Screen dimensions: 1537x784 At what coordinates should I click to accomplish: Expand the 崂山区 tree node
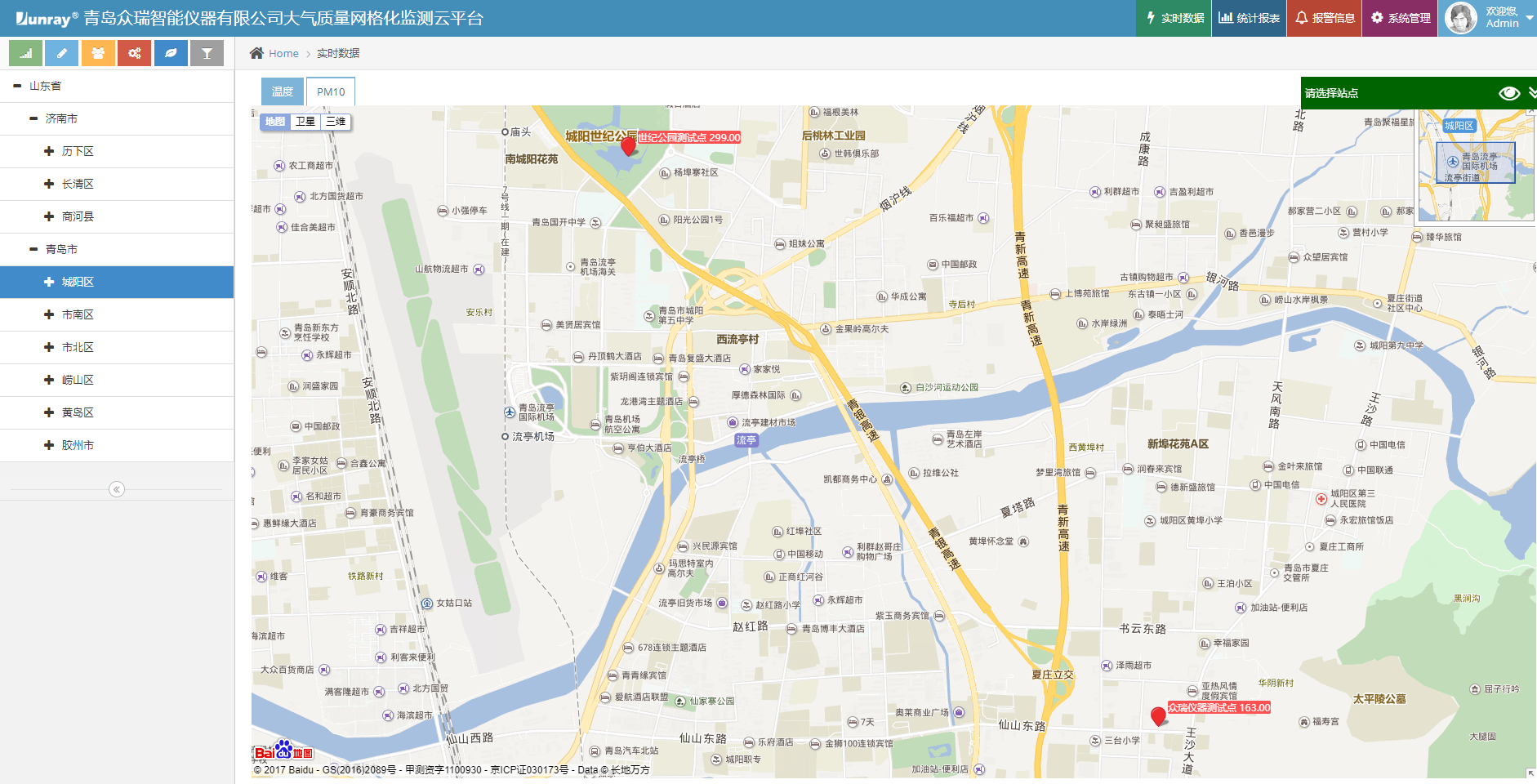click(49, 380)
